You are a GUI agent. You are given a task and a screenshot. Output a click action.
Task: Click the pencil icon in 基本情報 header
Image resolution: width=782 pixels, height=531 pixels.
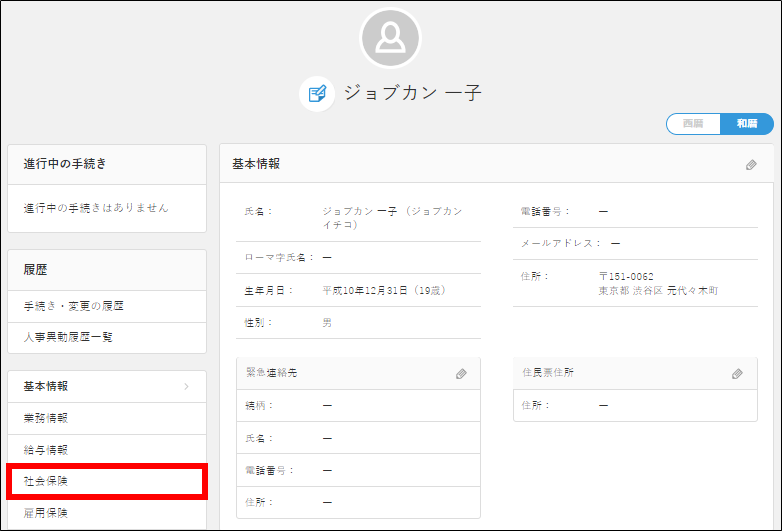[751, 164]
